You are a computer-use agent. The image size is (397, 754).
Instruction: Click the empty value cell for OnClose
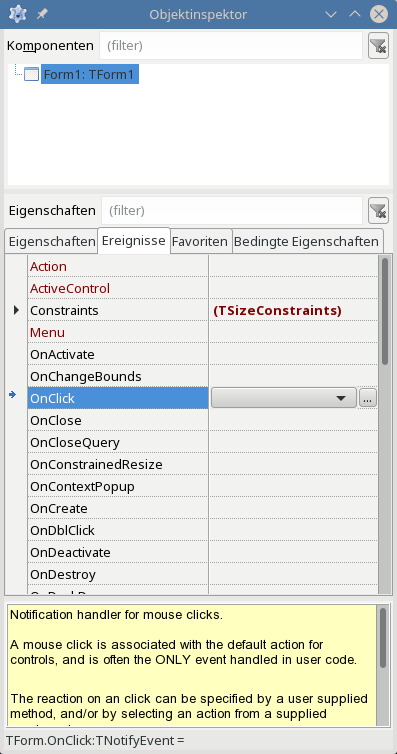coord(293,421)
